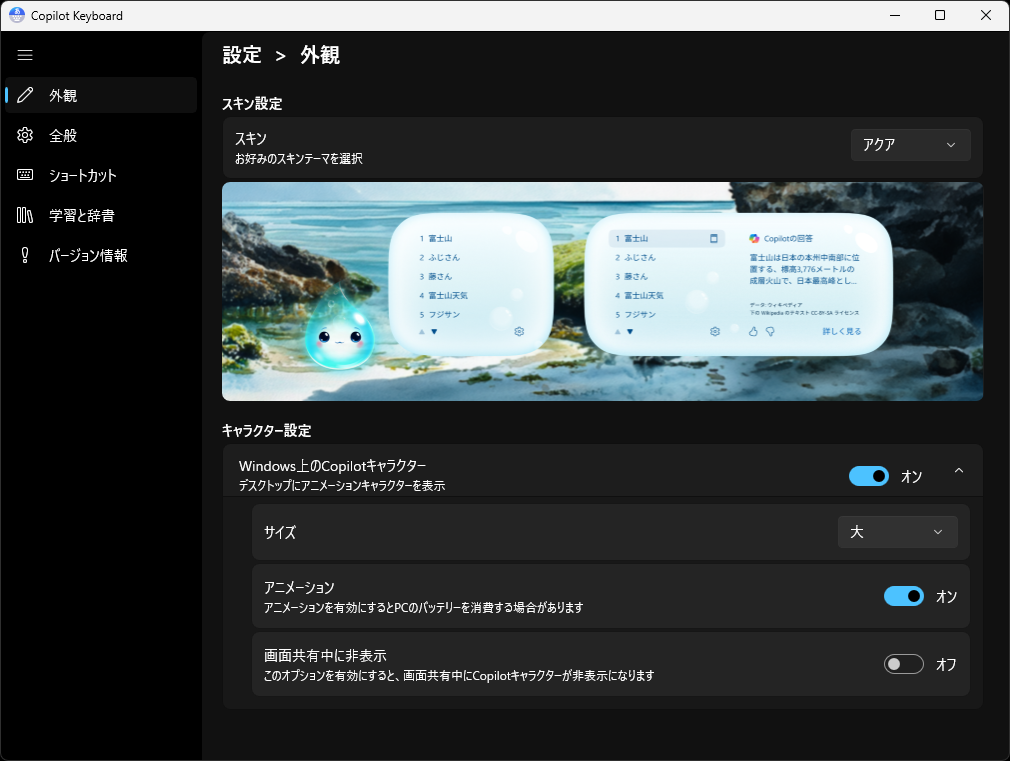Turn off the アニメーション toggle
The height and width of the screenshot is (761, 1010).
click(904, 596)
